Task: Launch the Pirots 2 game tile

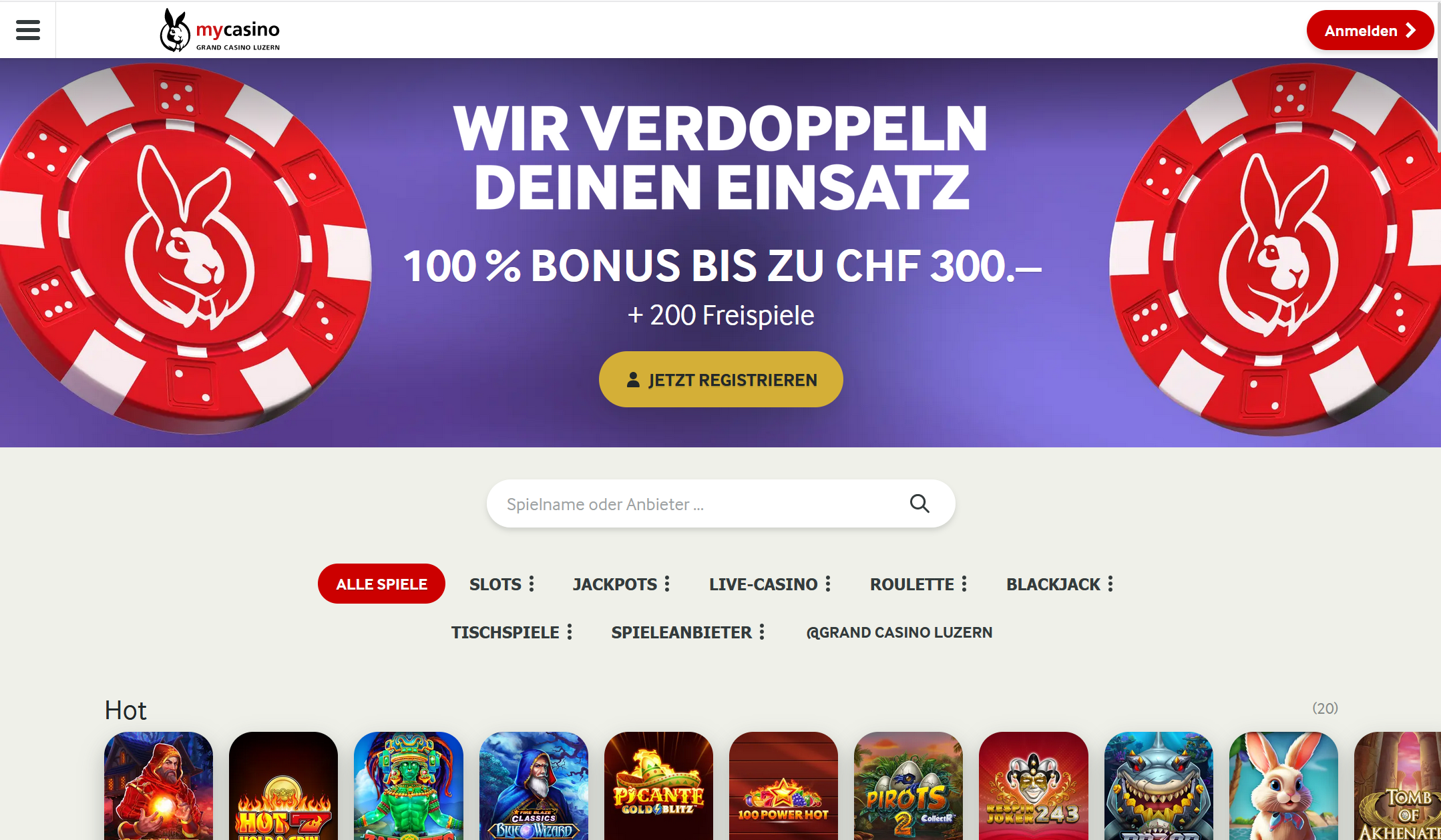Action: 908,785
